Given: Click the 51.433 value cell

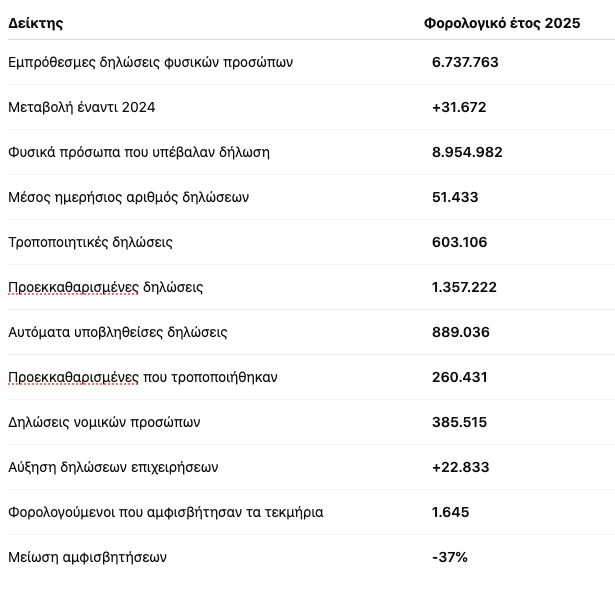Looking at the screenshot, I should [x=455, y=197].
